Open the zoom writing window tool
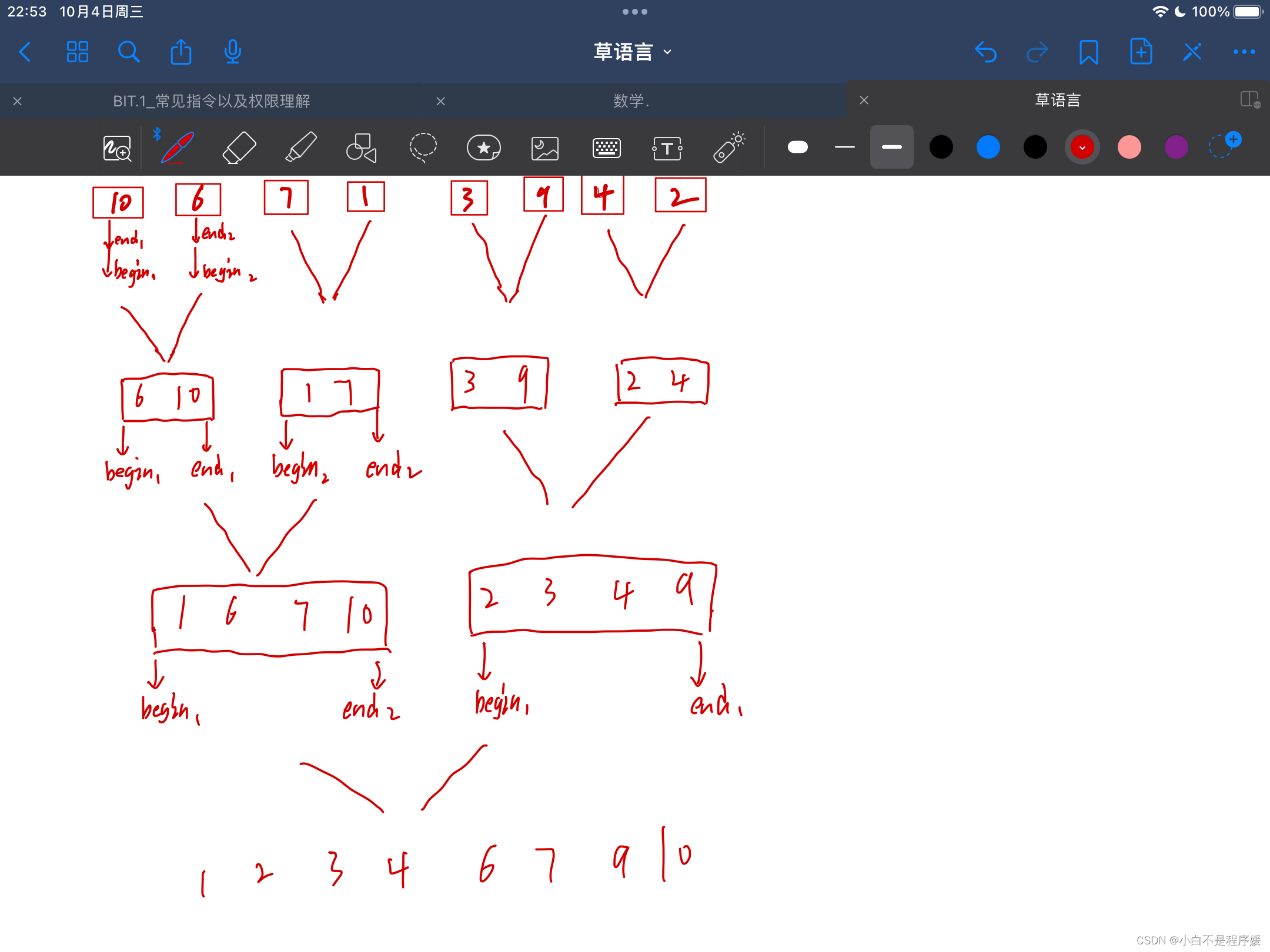 [116, 148]
